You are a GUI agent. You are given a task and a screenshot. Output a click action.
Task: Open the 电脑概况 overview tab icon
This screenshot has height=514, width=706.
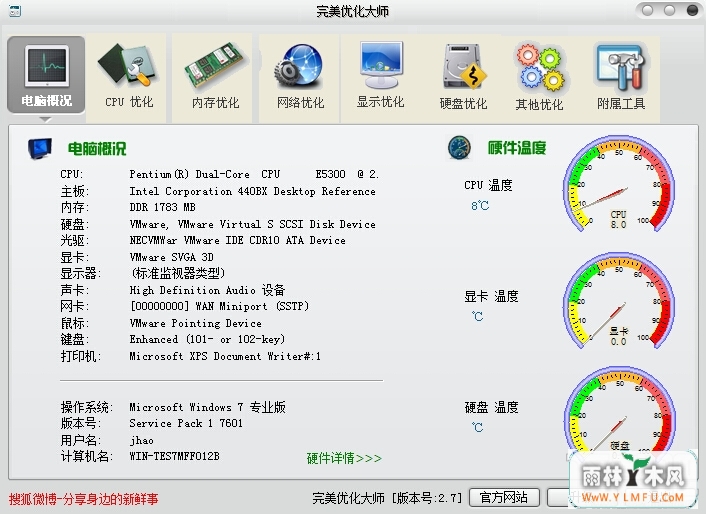46,66
